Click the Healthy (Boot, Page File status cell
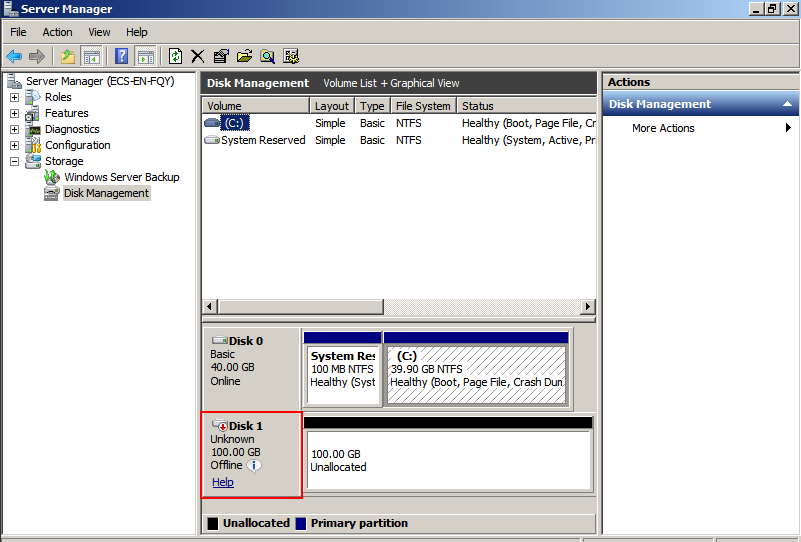This screenshot has height=542, width=801. (x=528, y=123)
